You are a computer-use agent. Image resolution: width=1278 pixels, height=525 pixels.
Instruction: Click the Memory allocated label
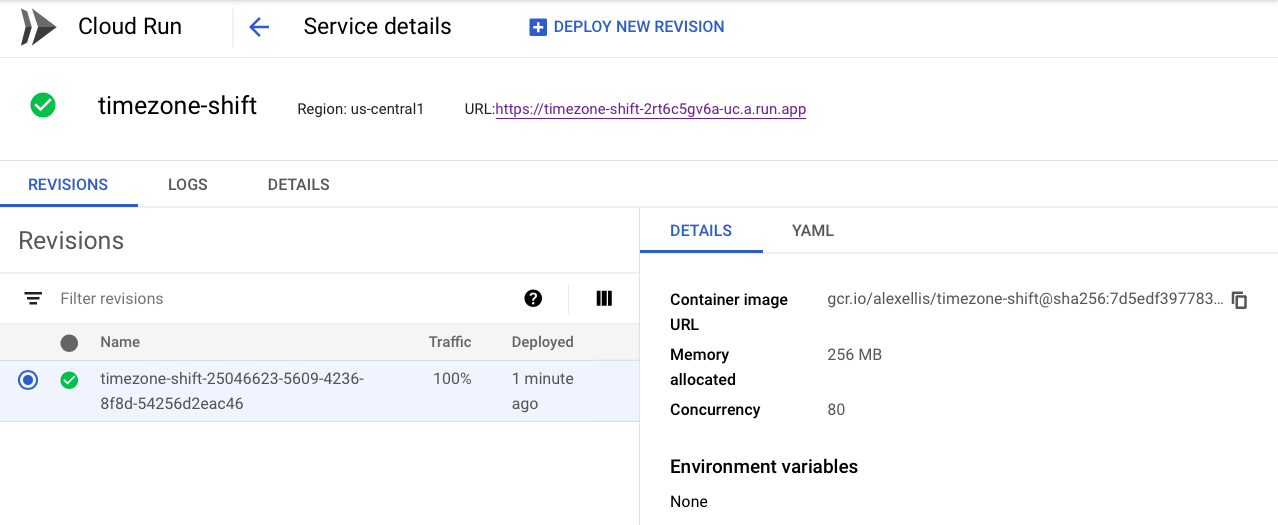click(x=703, y=367)
